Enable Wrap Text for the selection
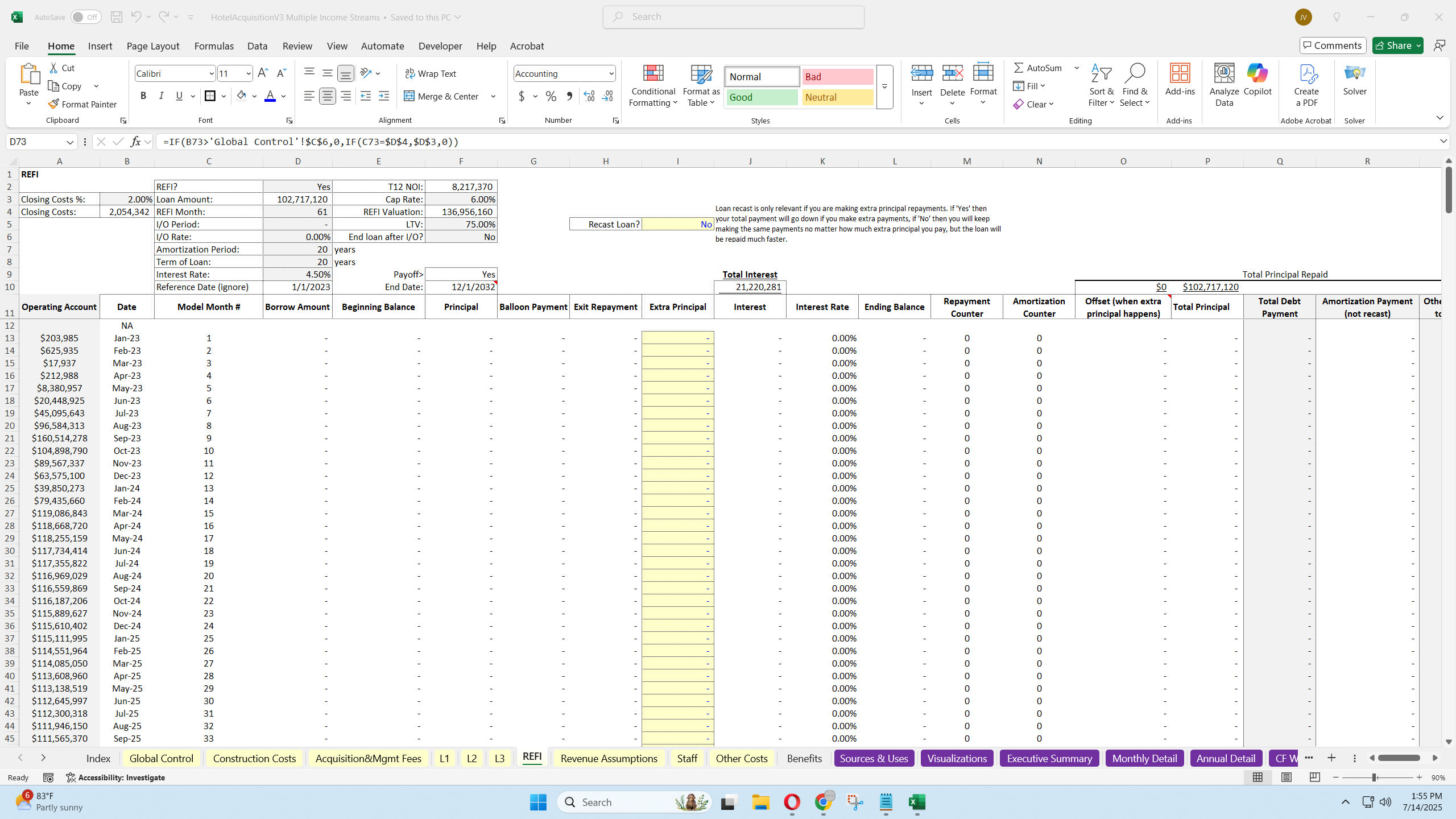 431,73
